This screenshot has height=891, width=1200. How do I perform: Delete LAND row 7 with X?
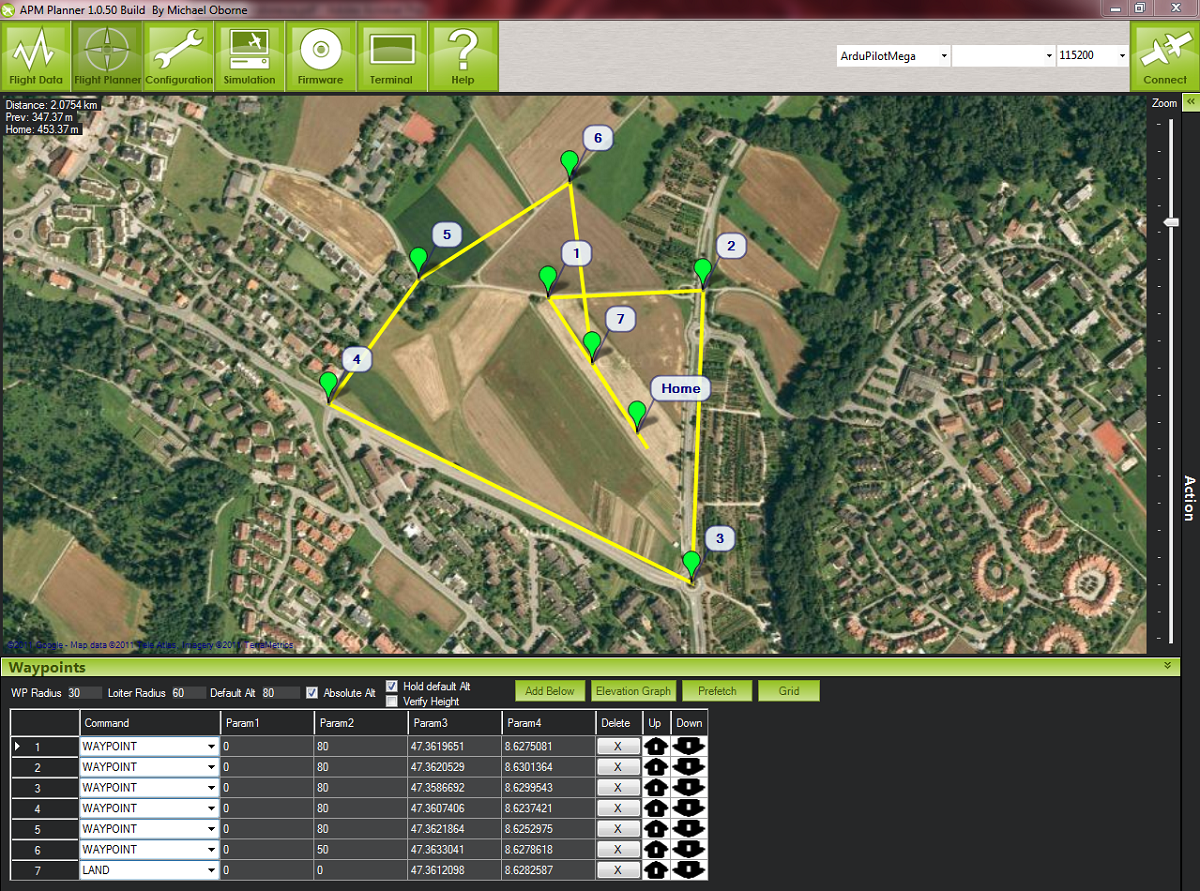point(618,870)
